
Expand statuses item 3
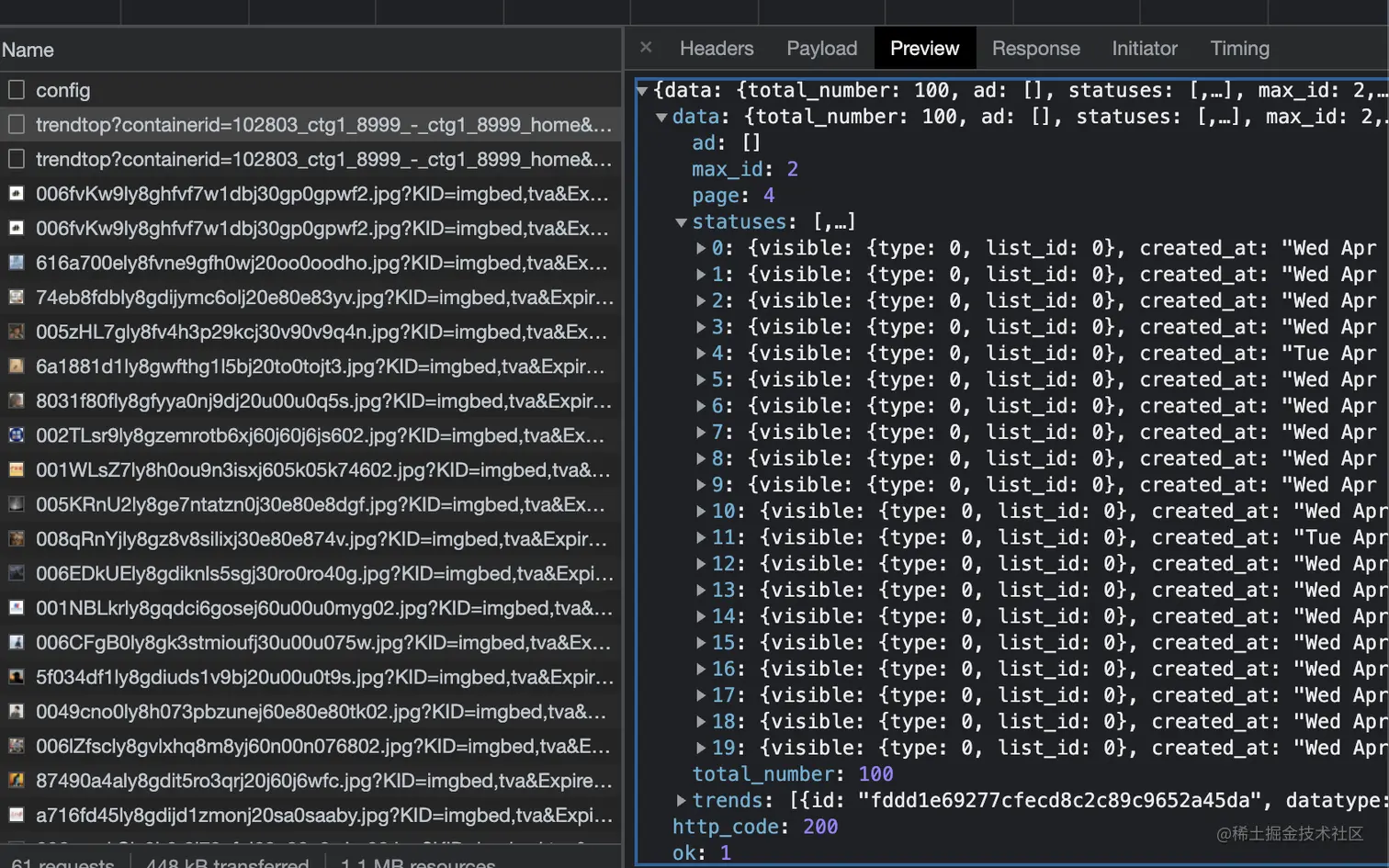(x=701, y=327)
